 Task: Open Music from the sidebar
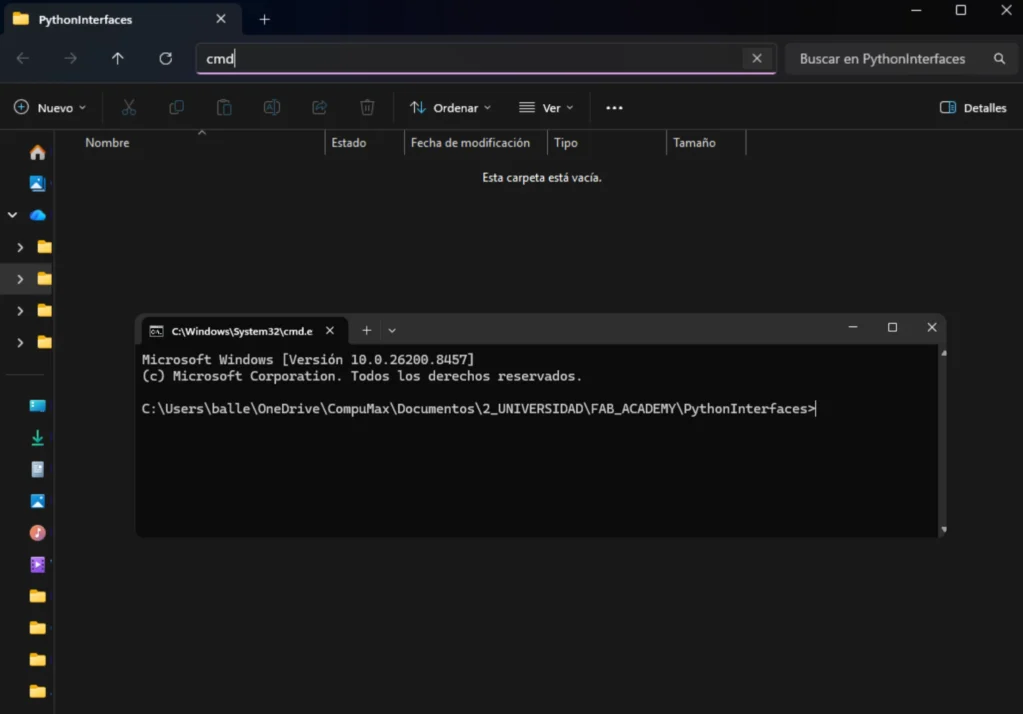(37, 533)
